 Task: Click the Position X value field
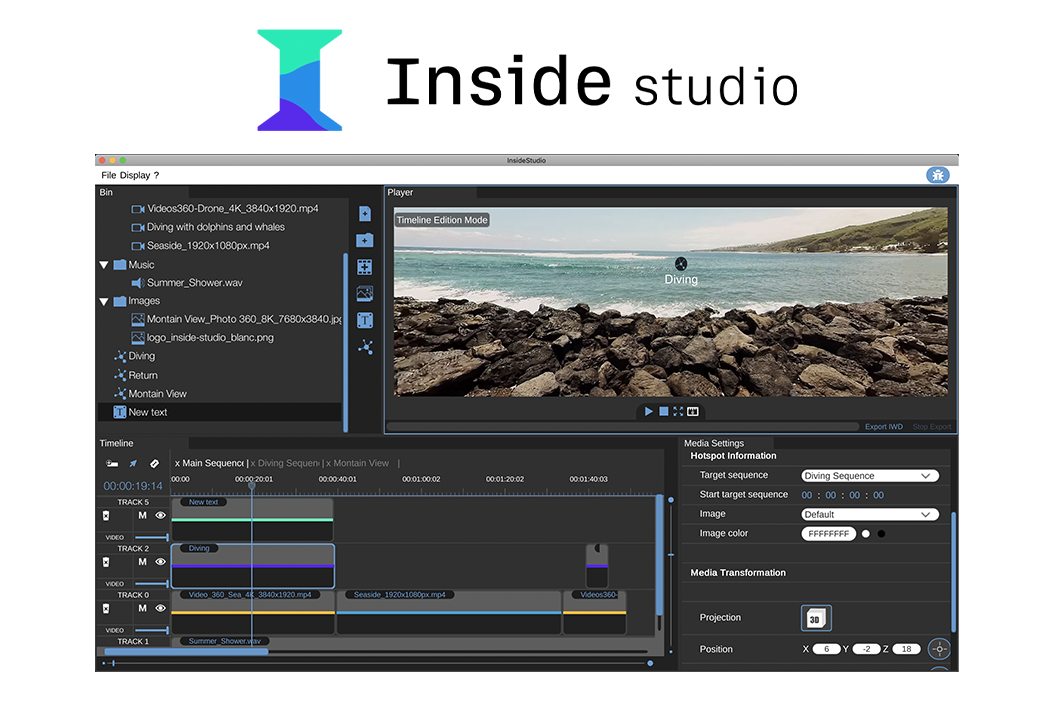826,649
